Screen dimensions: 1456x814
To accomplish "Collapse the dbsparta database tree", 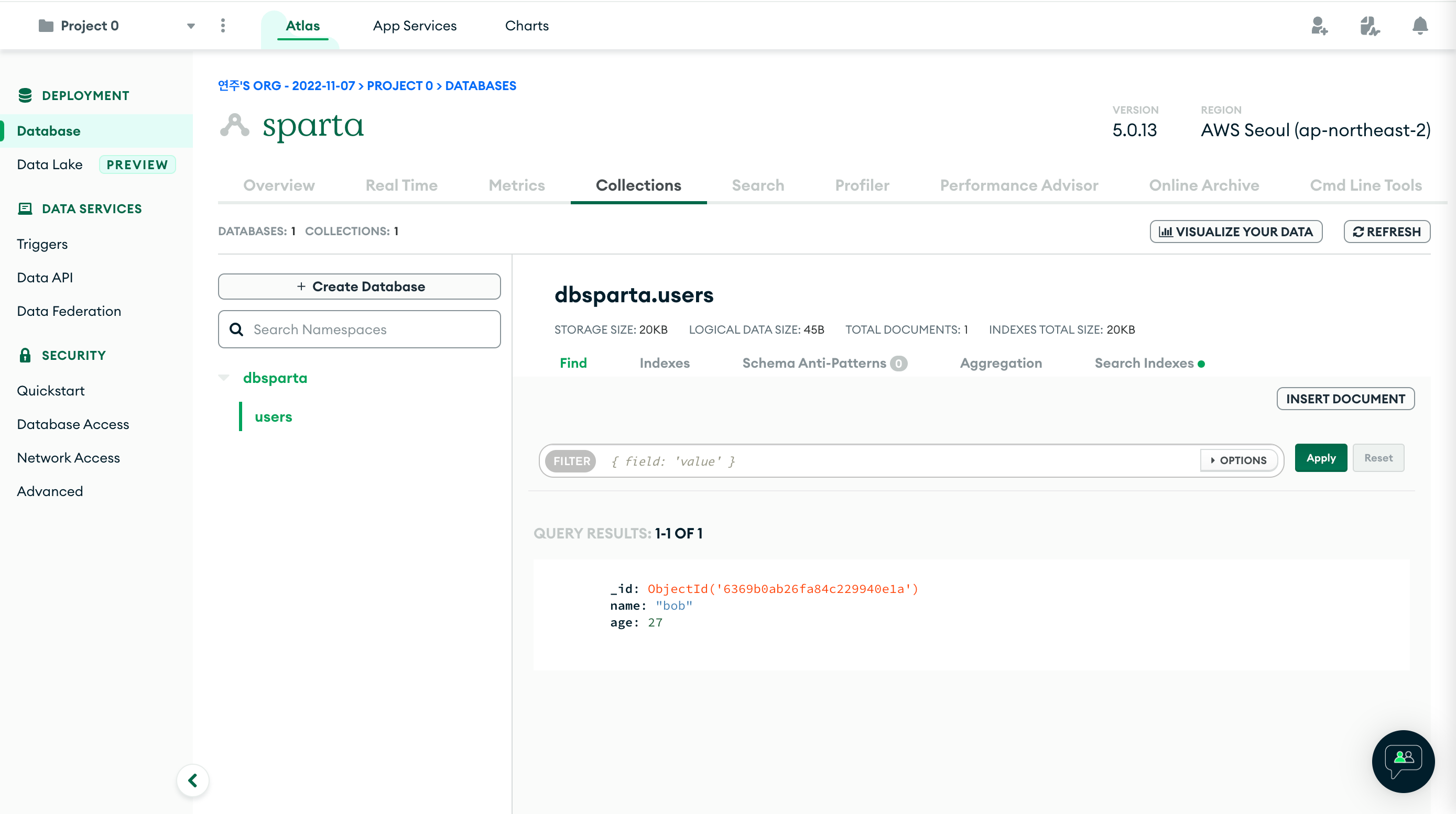I will pos(224,377).
